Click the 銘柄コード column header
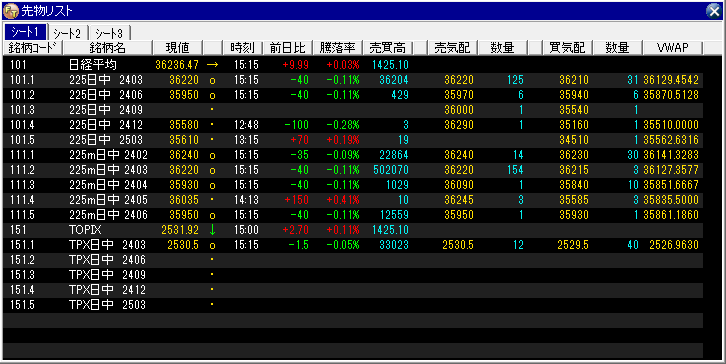726x364 pixels. [x=33, y=48]
